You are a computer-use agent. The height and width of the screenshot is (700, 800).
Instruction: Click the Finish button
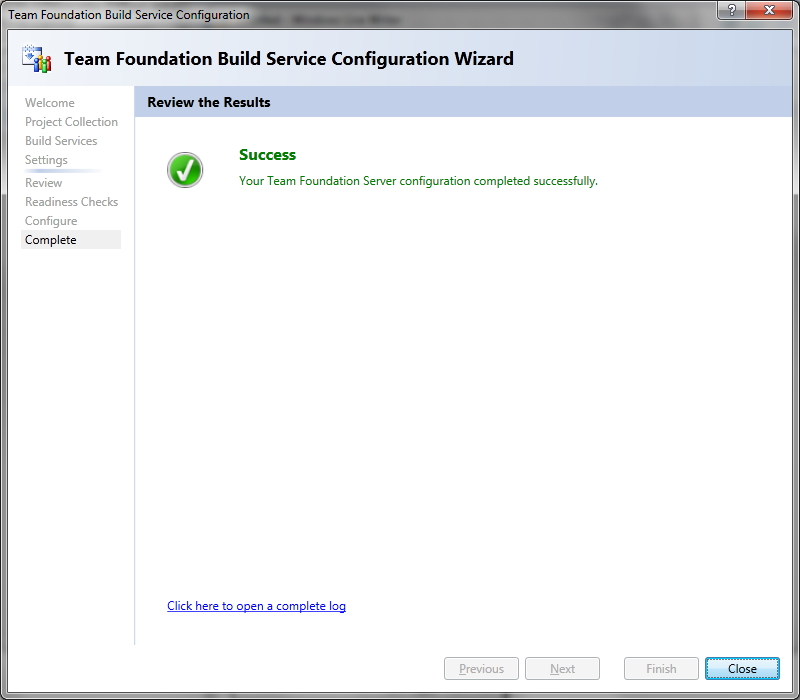[x=661, y=668]
